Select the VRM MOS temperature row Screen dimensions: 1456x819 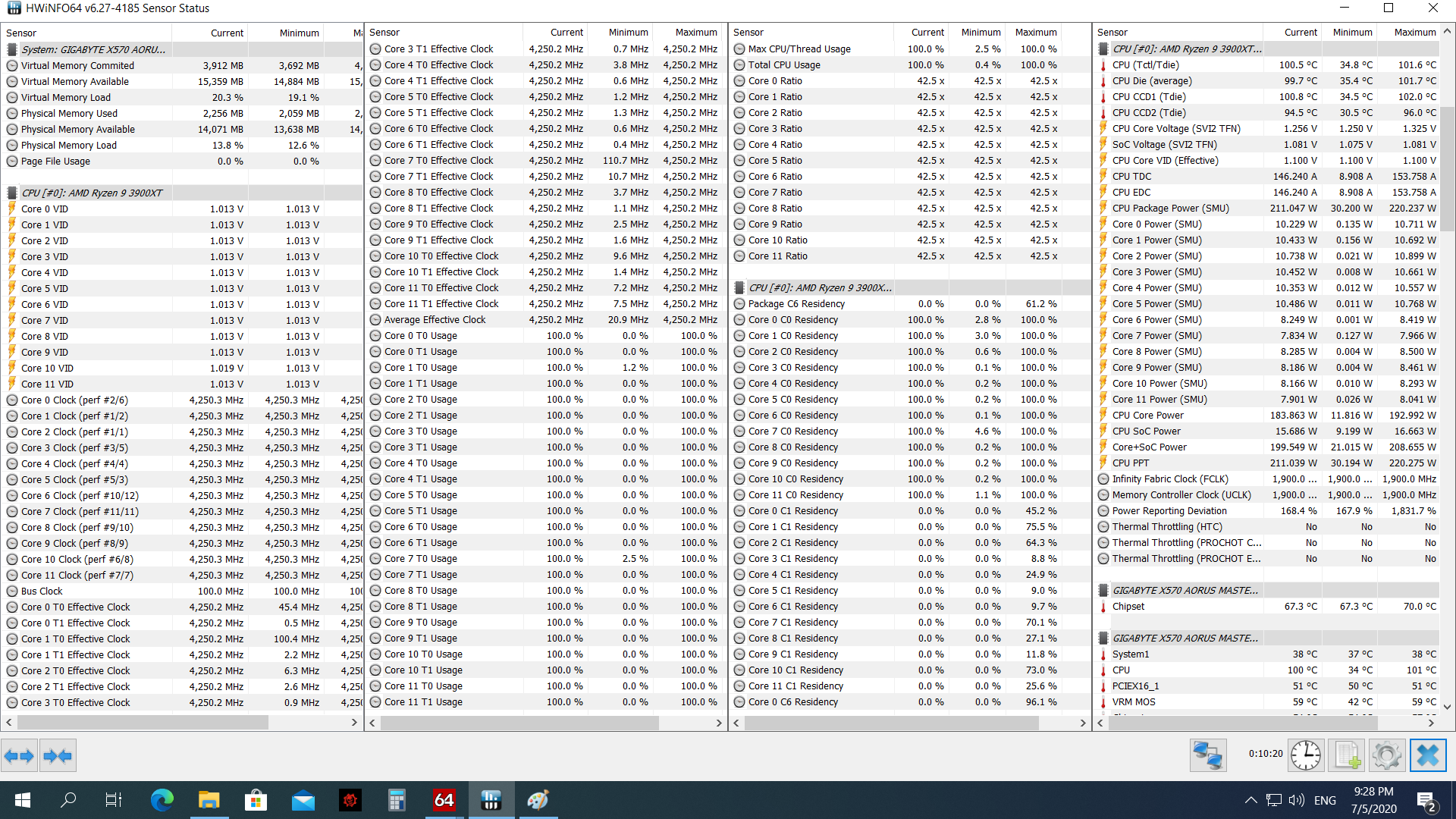click(x=1267, y=702)
